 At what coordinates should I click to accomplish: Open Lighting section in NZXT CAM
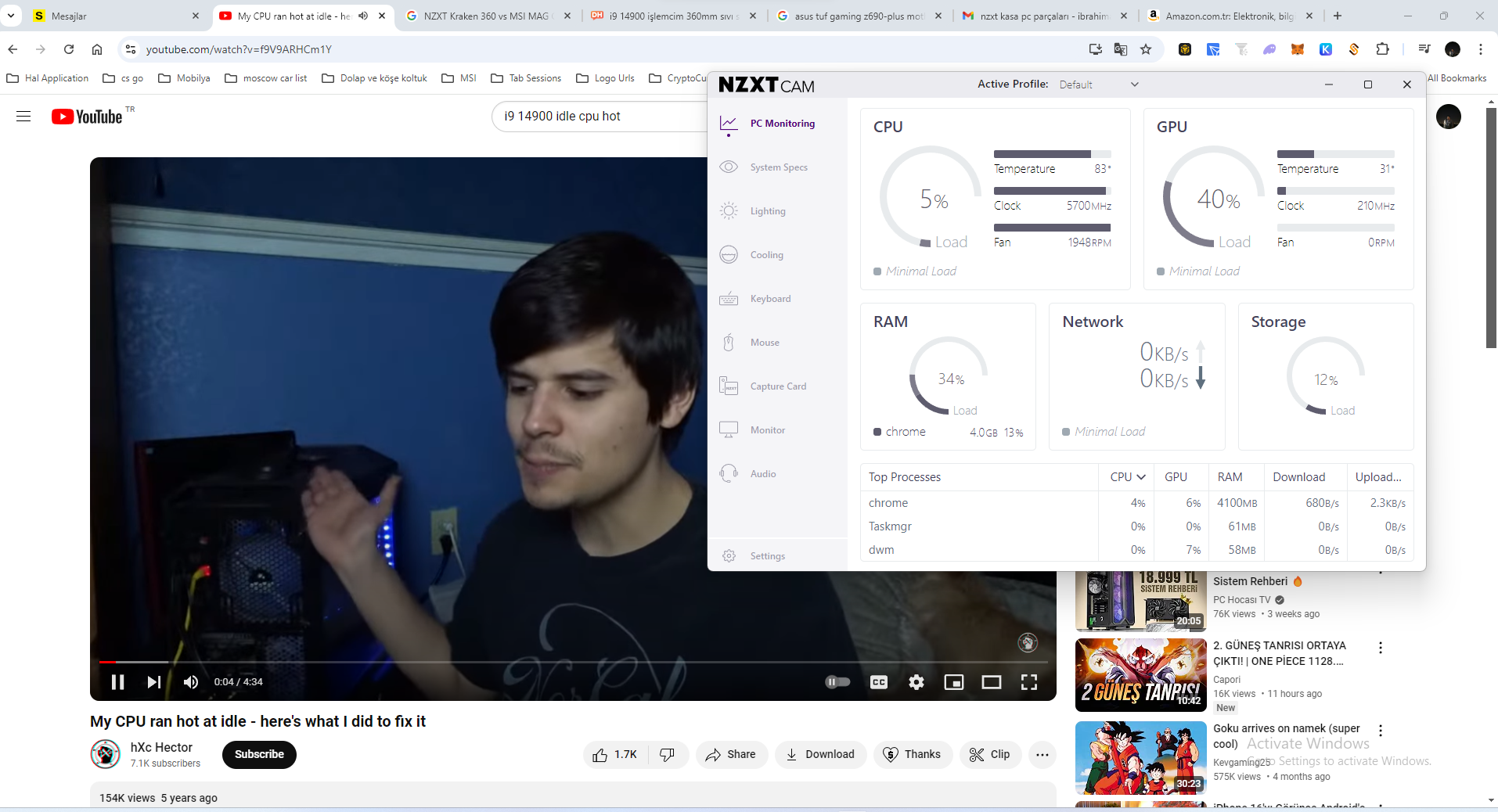click(x=753, y=211)
